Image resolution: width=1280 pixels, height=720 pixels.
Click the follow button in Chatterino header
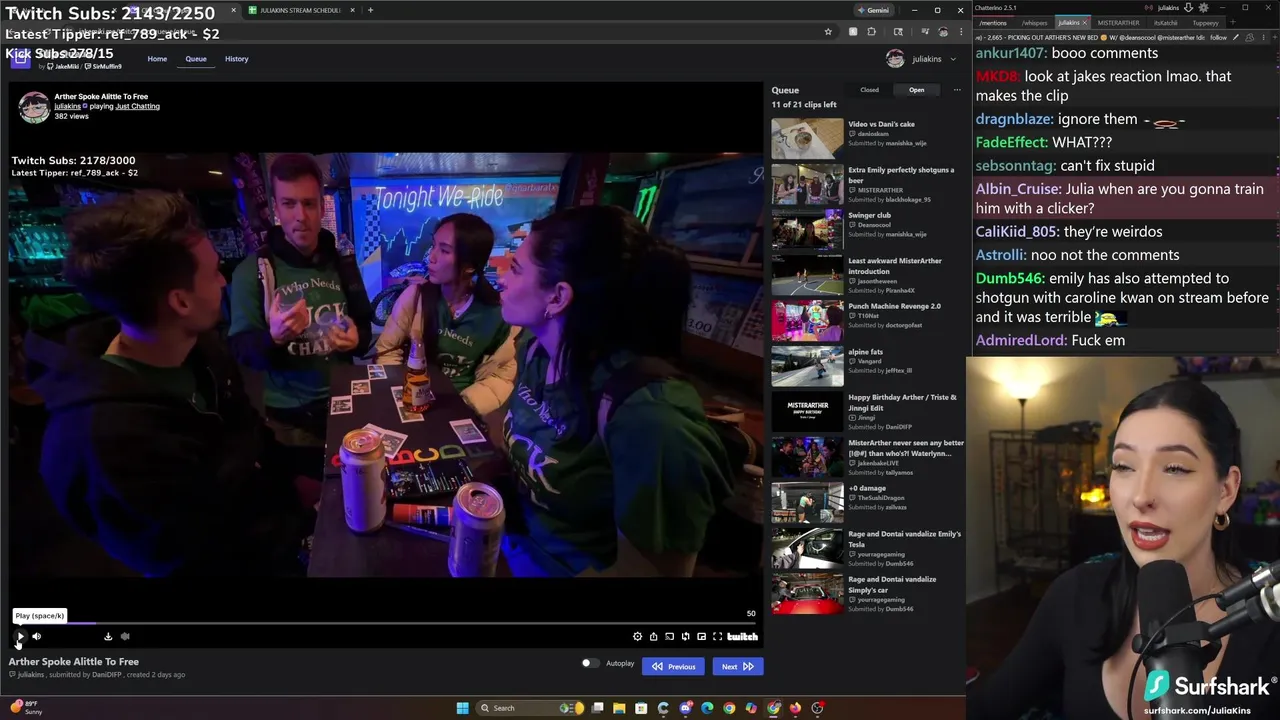coord(1218,38)
